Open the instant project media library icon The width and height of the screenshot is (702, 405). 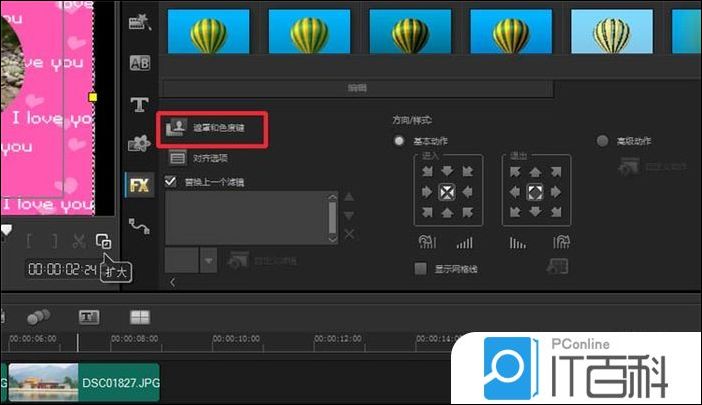click(140, 22)
